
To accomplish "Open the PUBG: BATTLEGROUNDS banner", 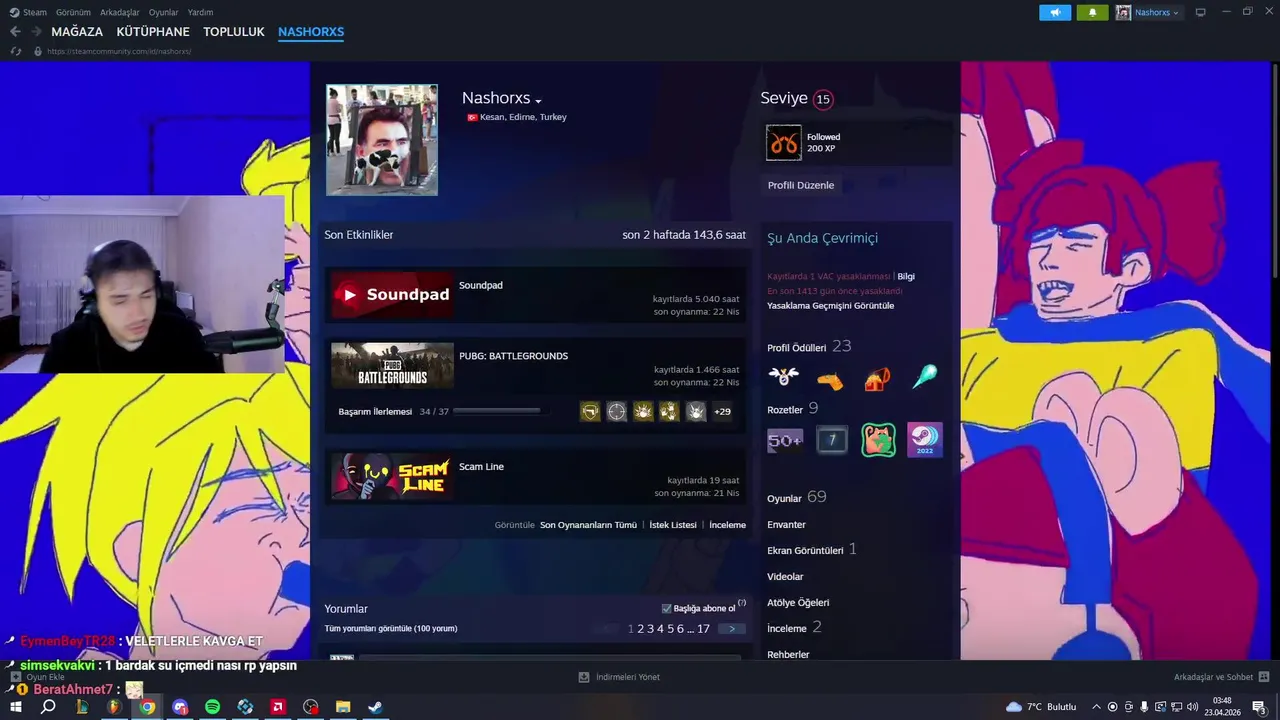I will (x=392, y=365).
